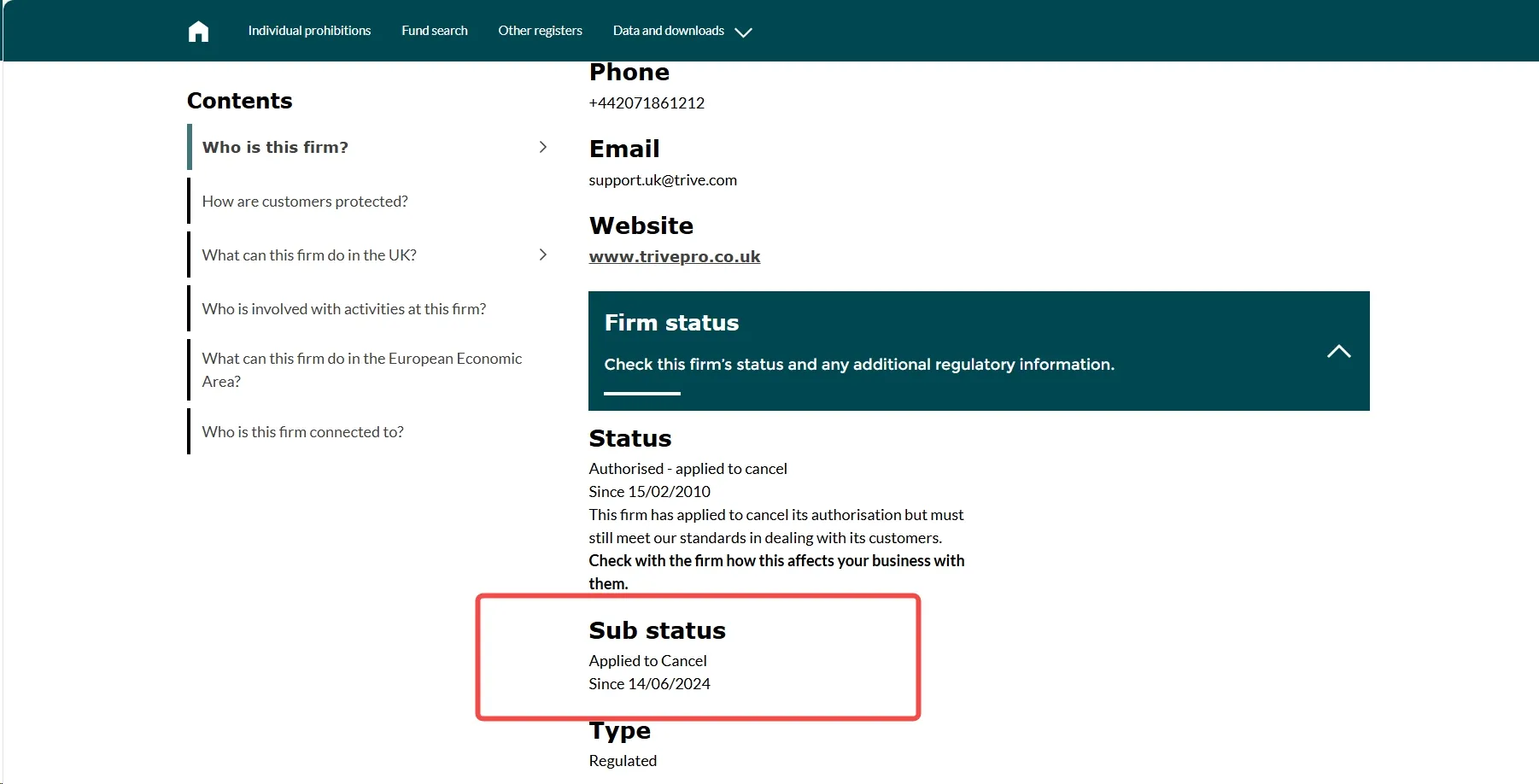This screenshot has width=1539, height=784.
Task: Open Individual prohibitions page
Action: (309, 31)
